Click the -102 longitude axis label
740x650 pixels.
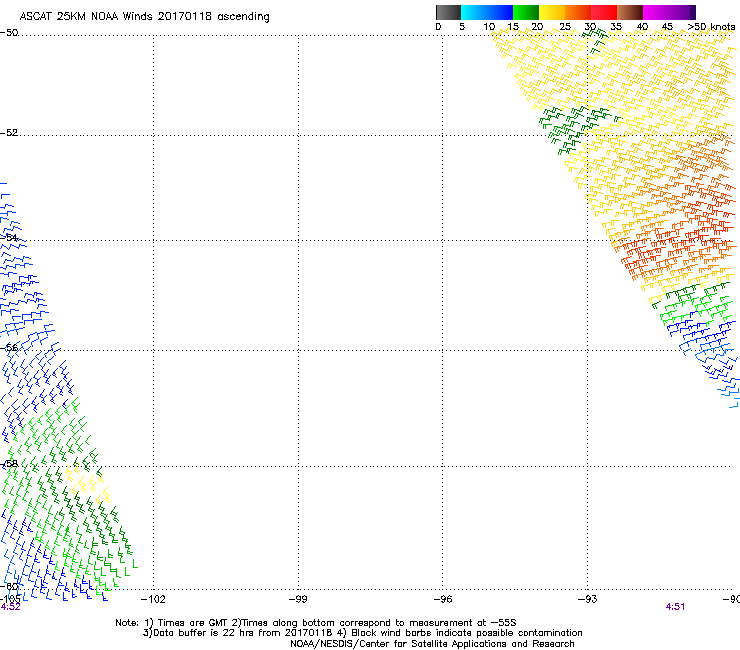point(153,599)
